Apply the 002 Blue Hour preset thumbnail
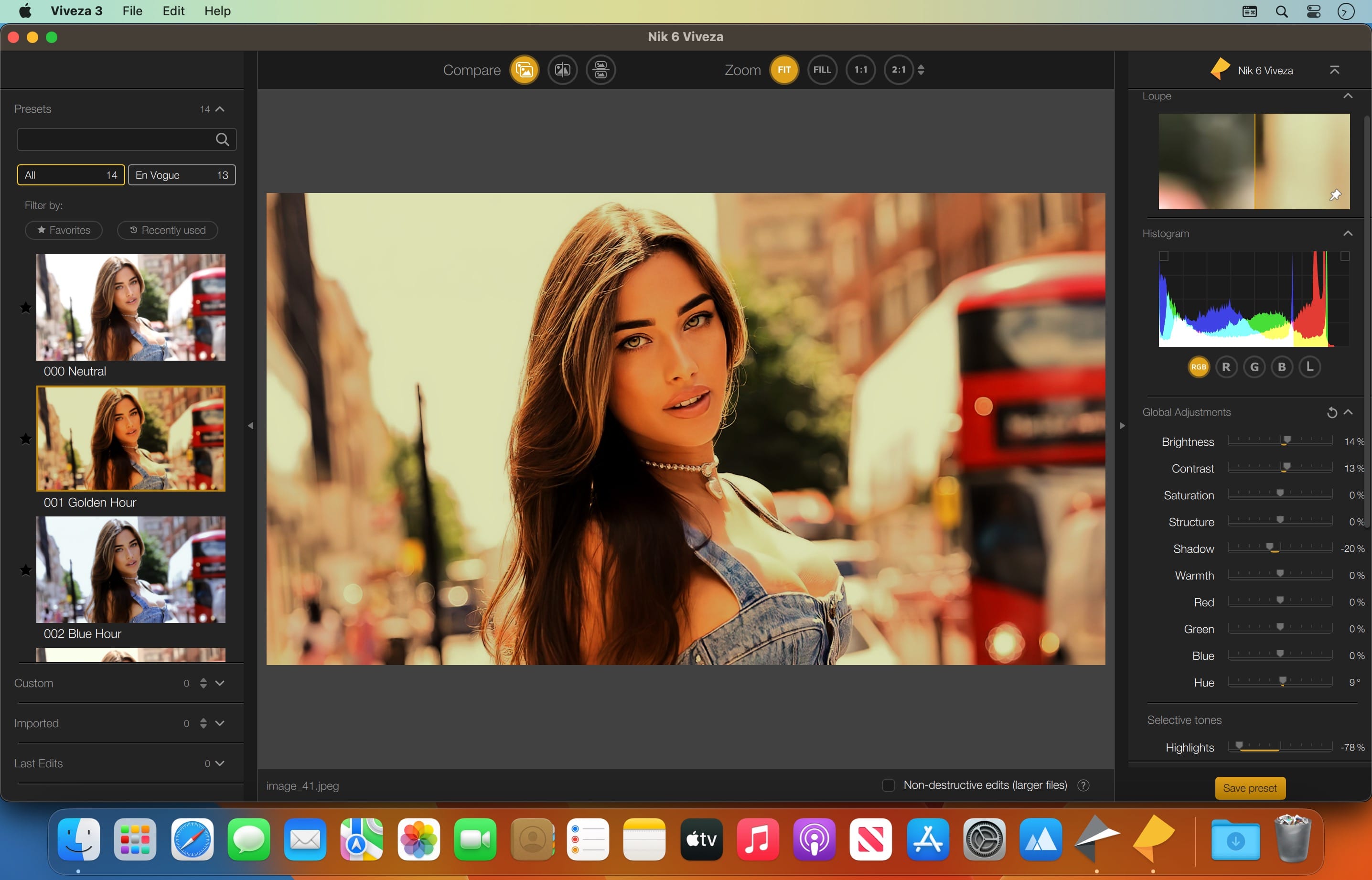1372x880 pixels. pyautogui.click(x=131, y=570)
